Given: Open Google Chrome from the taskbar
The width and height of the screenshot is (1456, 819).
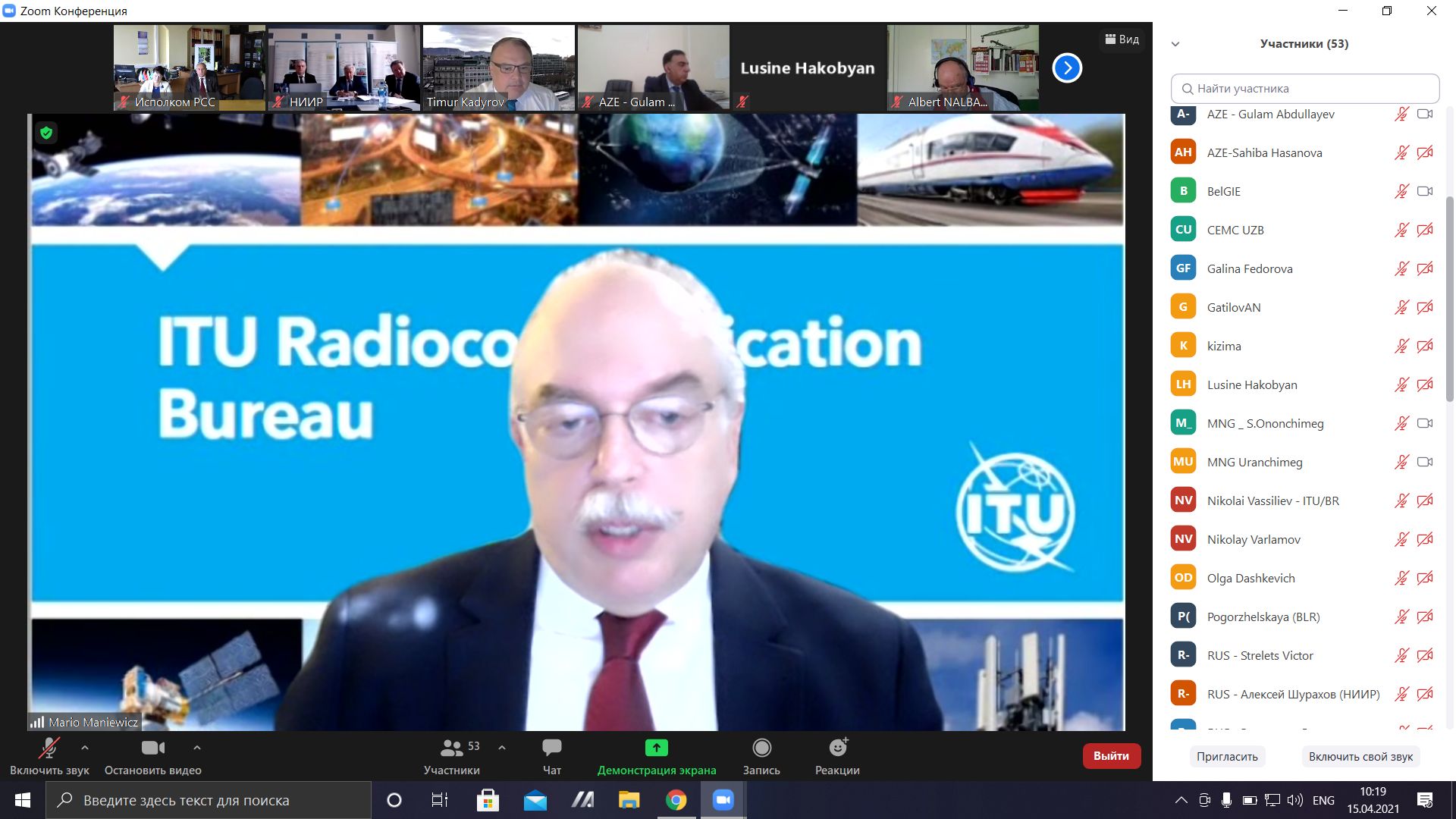Looking at the screenshot, I should 676,800.
